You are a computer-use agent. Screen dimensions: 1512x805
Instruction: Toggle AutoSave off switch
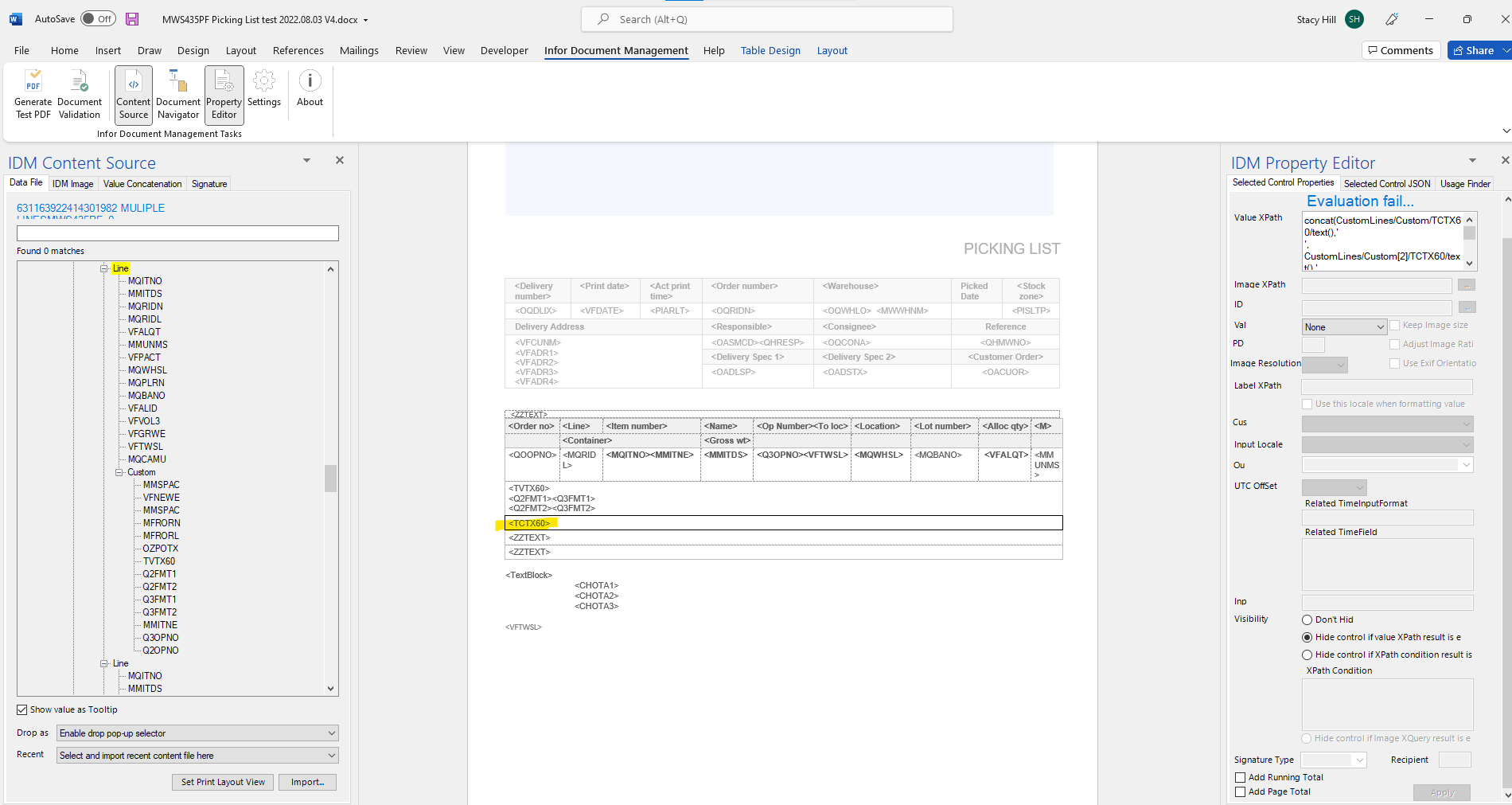click(x=99, y=19)
